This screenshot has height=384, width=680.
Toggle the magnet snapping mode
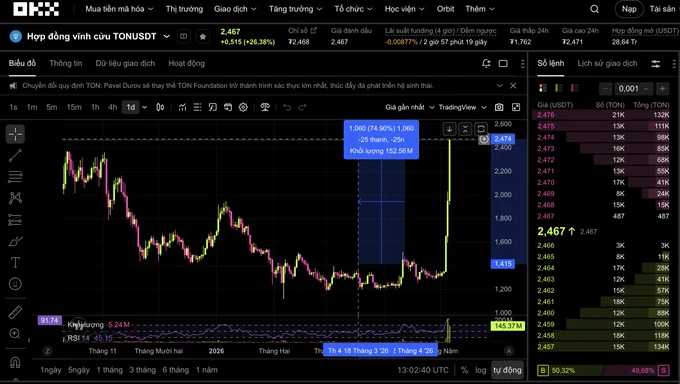15,362
